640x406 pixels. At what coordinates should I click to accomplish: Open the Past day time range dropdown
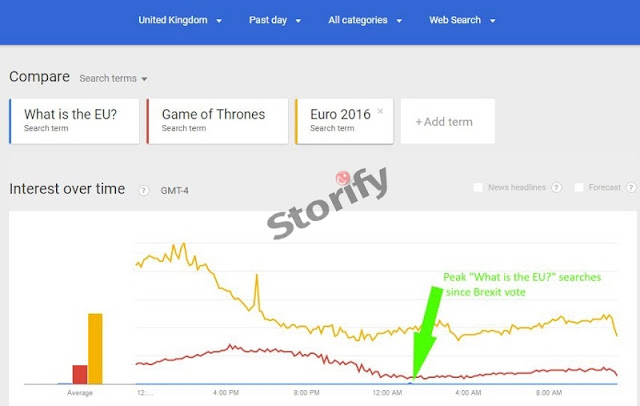click(275, 20)
